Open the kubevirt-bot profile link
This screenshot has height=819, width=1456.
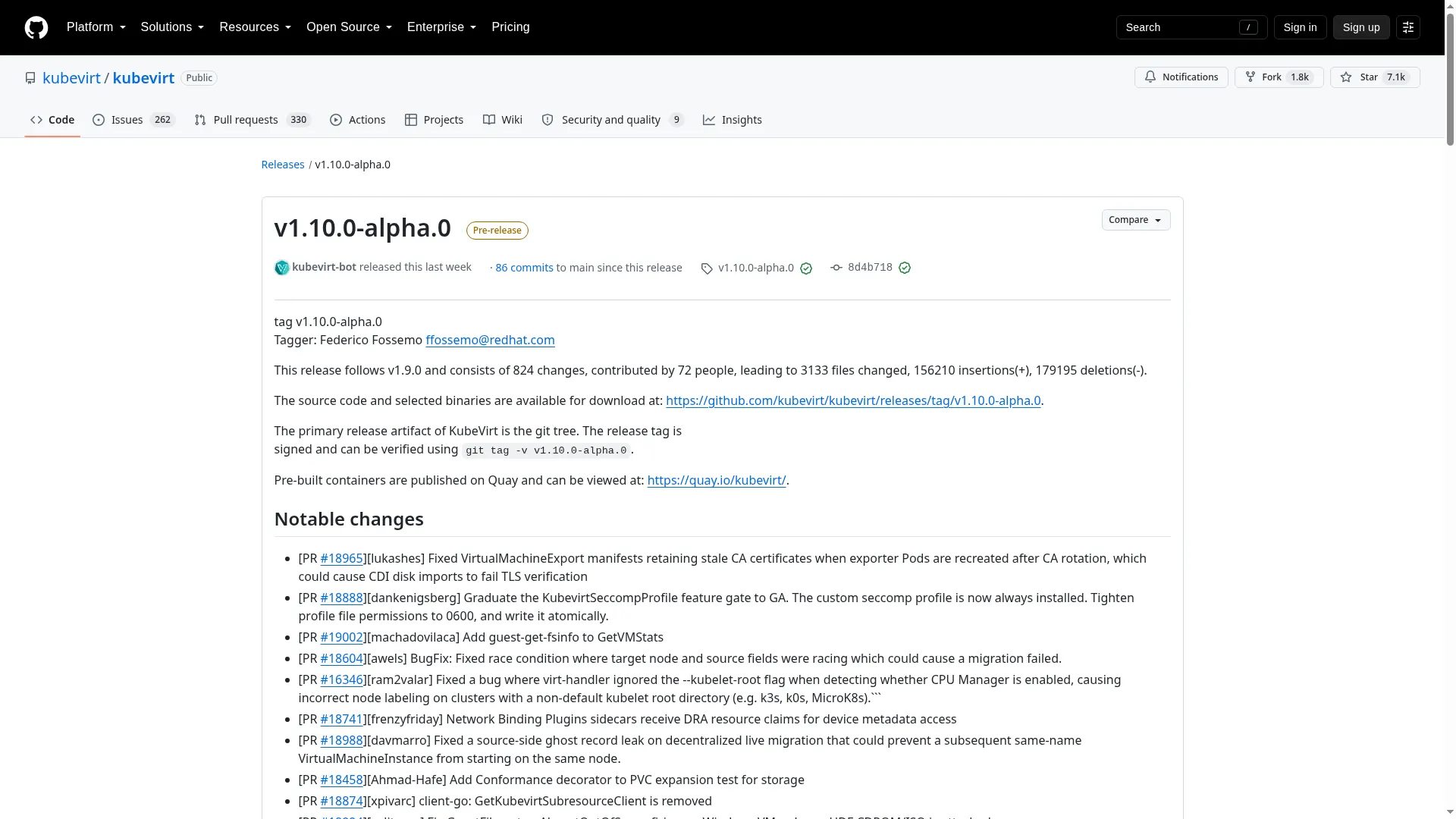324,267
